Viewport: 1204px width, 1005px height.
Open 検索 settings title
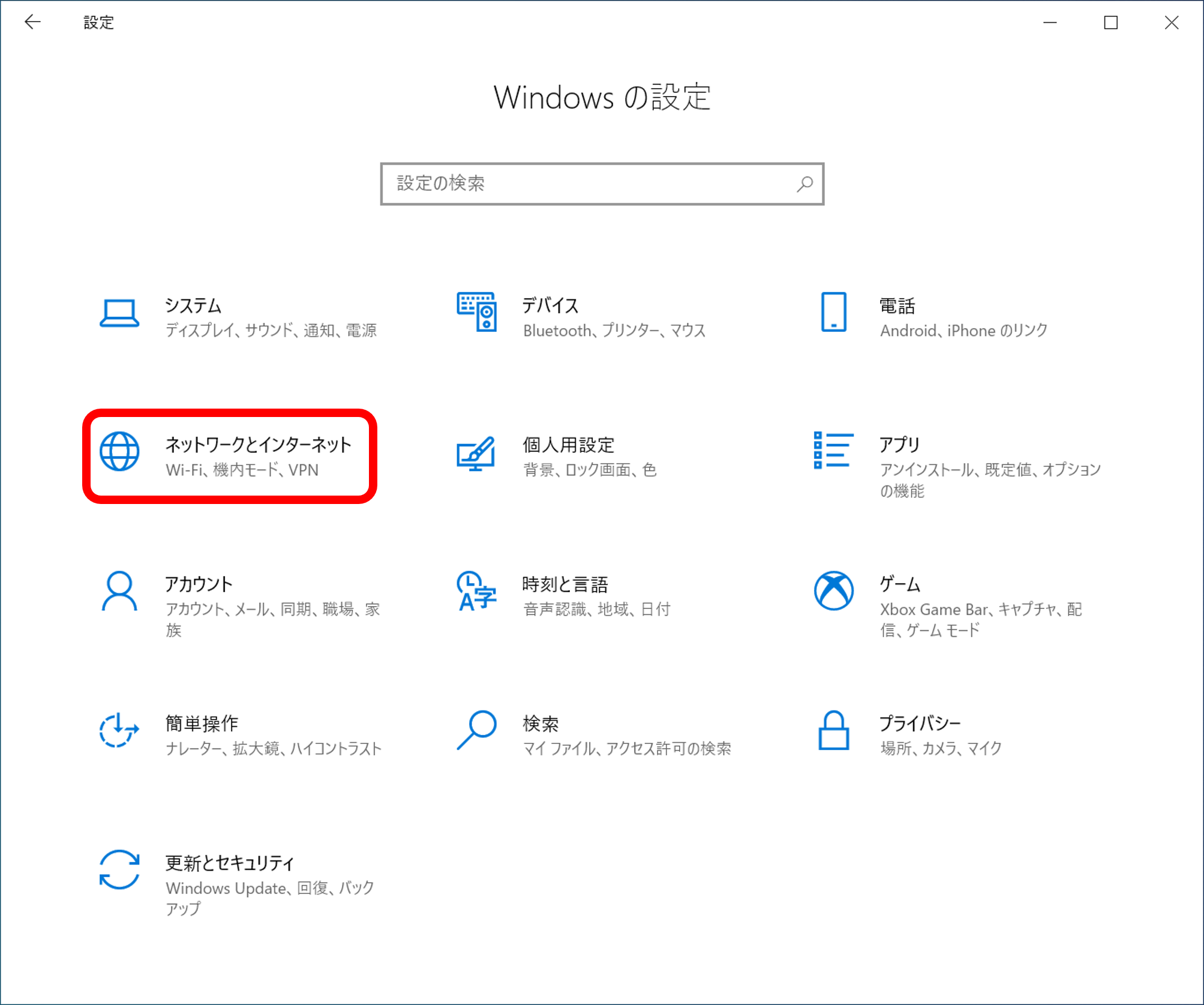[540, 723]
